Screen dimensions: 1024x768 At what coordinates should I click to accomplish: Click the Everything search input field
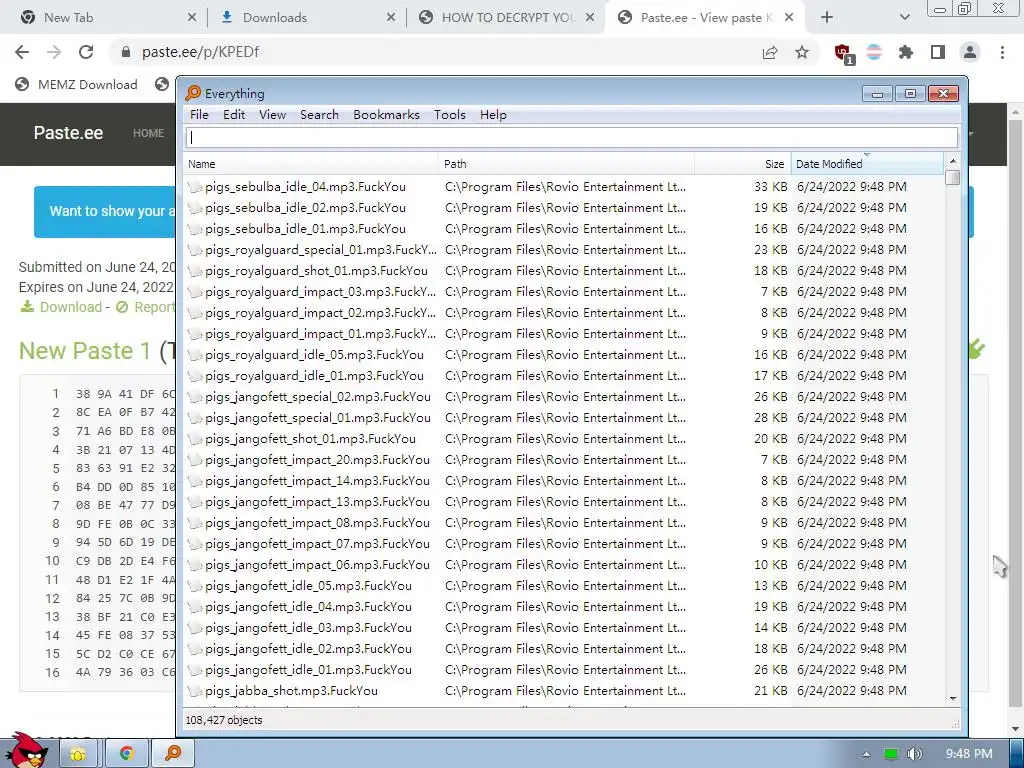pos(572,138)
